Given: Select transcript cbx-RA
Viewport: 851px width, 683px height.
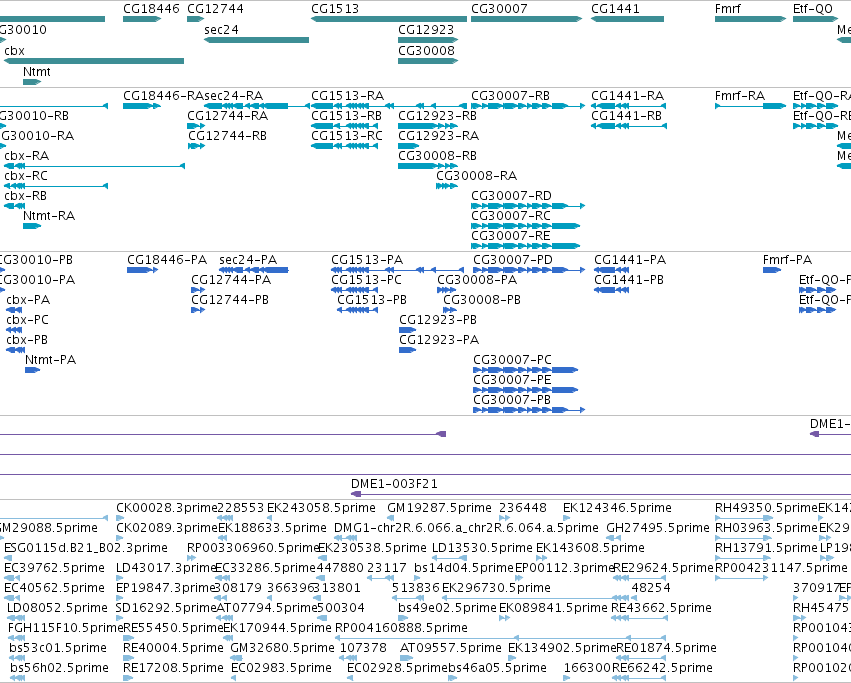Looking at the screenshot, I should tap(94, 166).
